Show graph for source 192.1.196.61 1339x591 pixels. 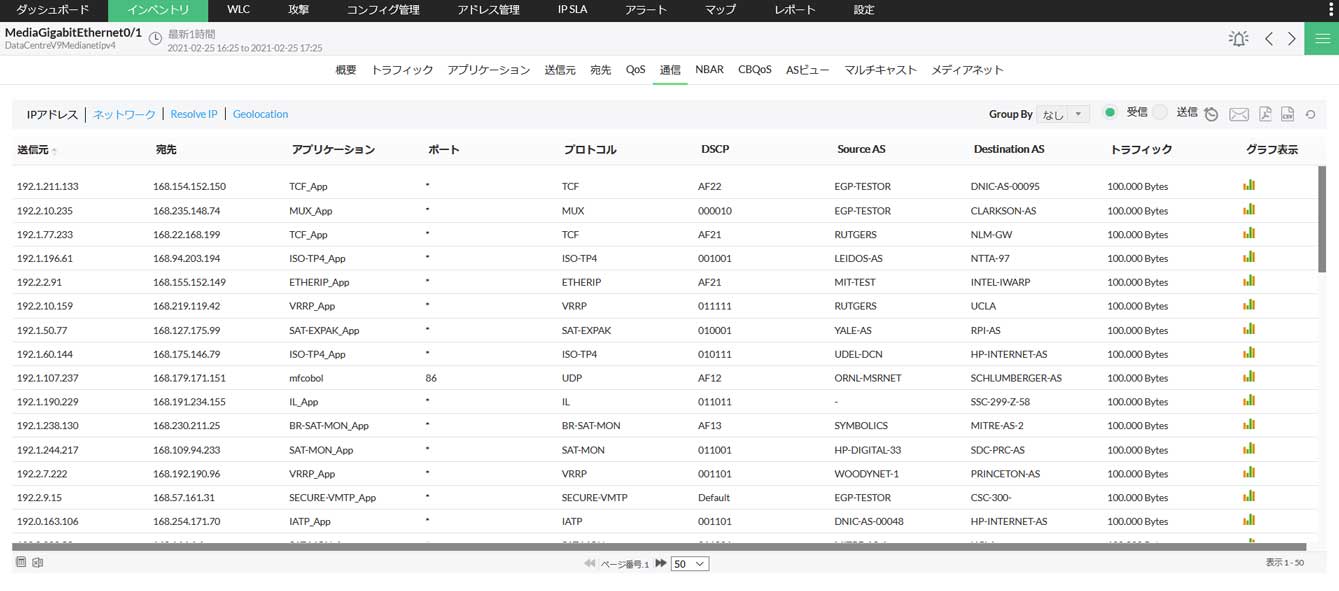(x=1249, y=257)
